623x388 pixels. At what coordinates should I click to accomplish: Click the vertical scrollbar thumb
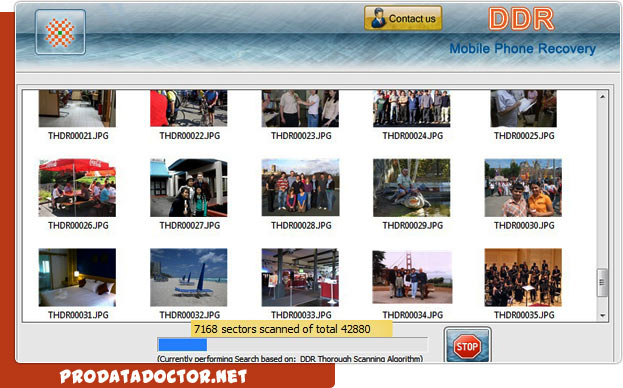(x=602, y=282)
